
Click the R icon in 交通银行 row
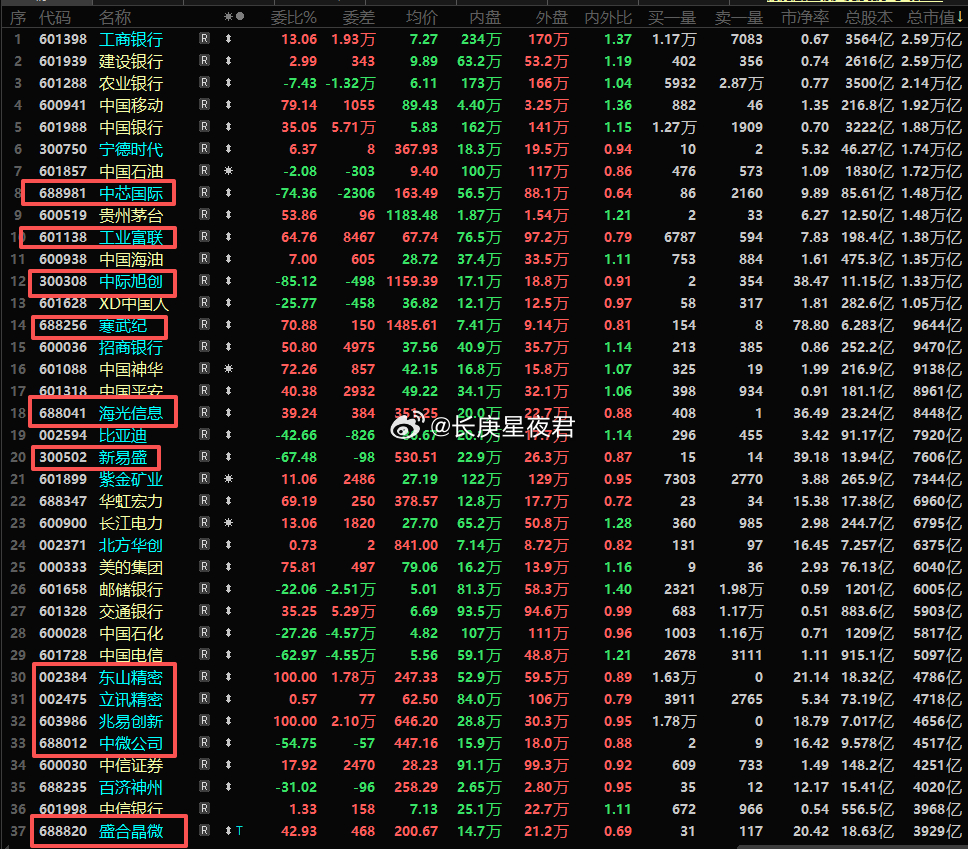(x=204, y=611)
